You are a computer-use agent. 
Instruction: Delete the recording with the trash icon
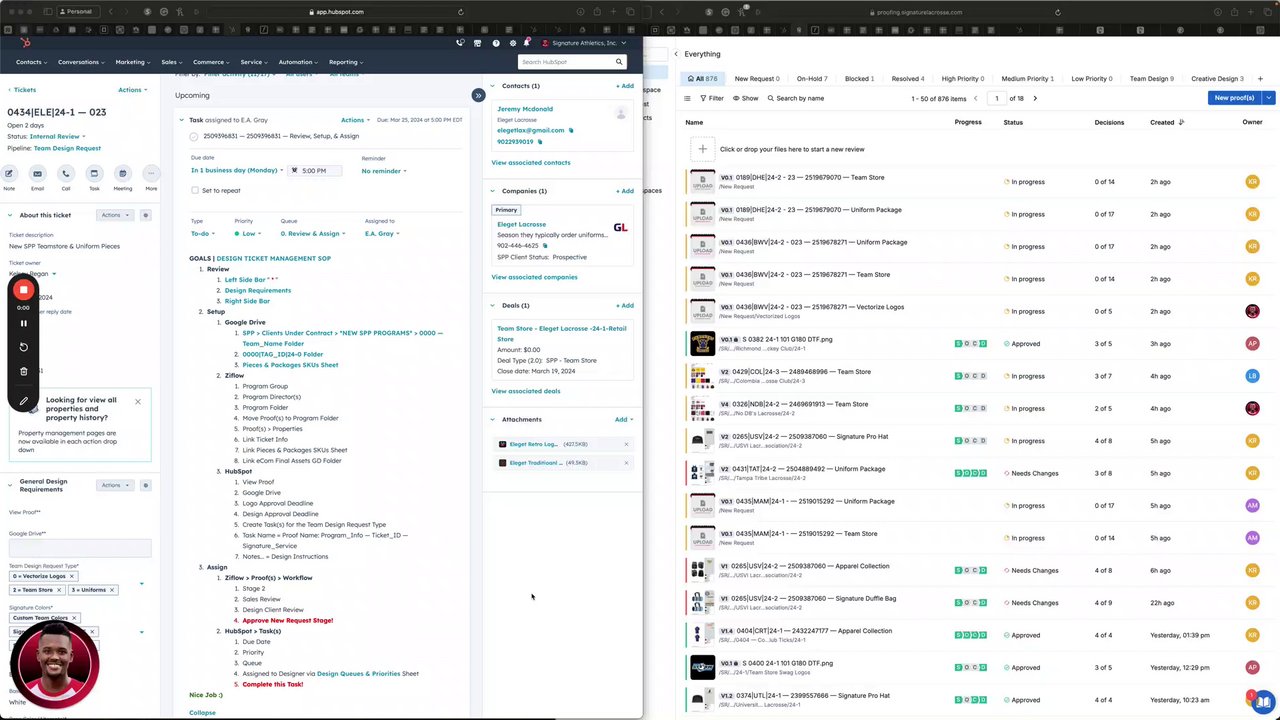(x=24, y=371)
